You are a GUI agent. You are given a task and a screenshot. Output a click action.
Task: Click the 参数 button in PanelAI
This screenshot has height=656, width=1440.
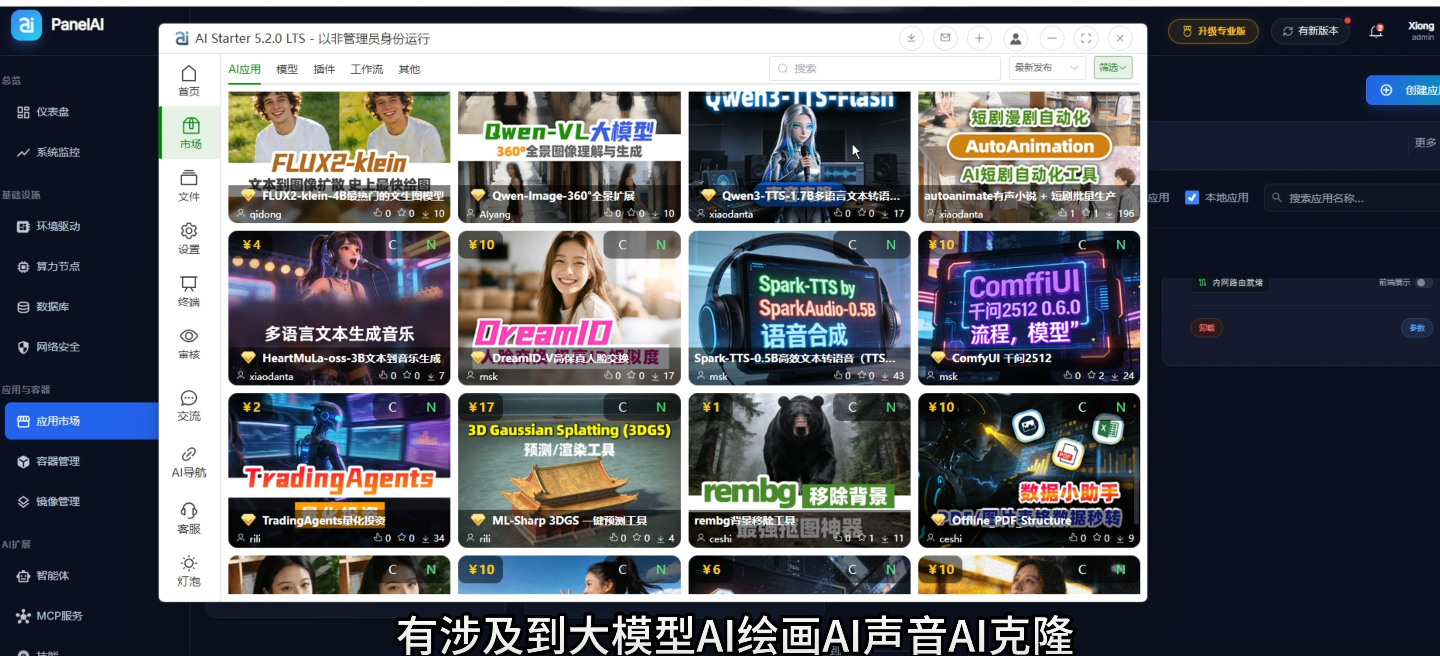pyautogui.click(x=1417, y=327)
